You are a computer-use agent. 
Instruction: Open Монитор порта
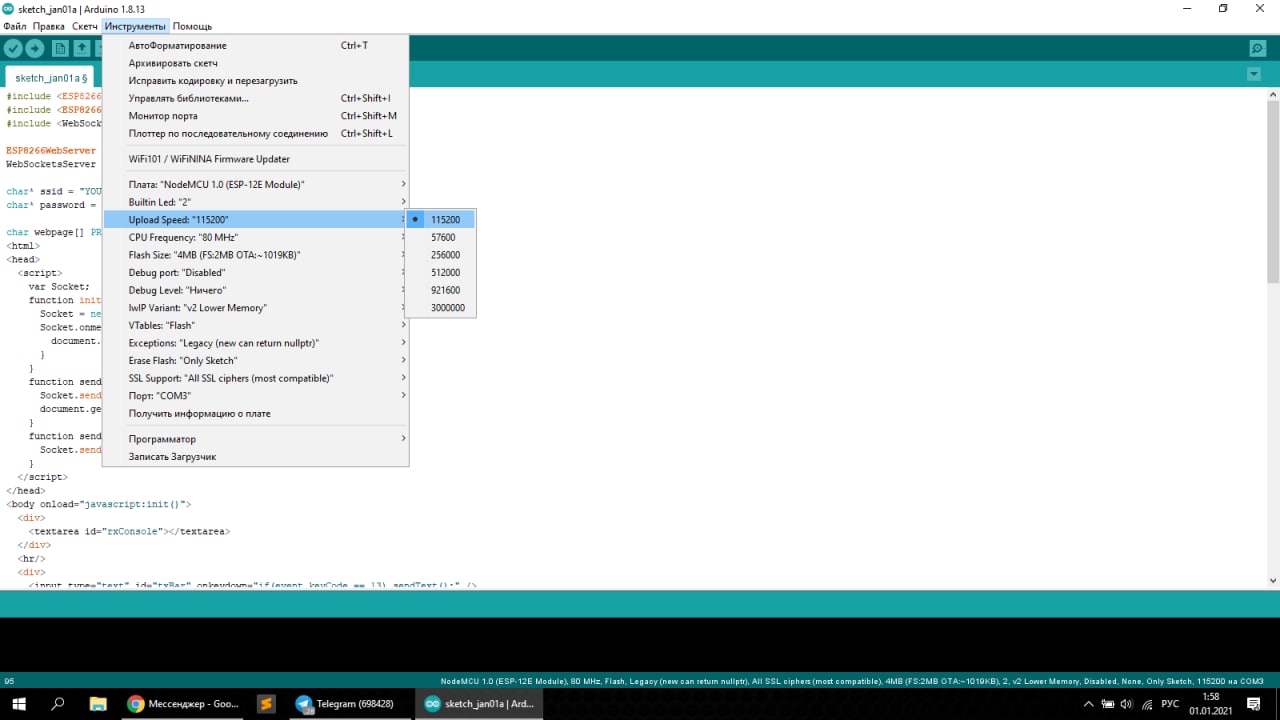256,116
